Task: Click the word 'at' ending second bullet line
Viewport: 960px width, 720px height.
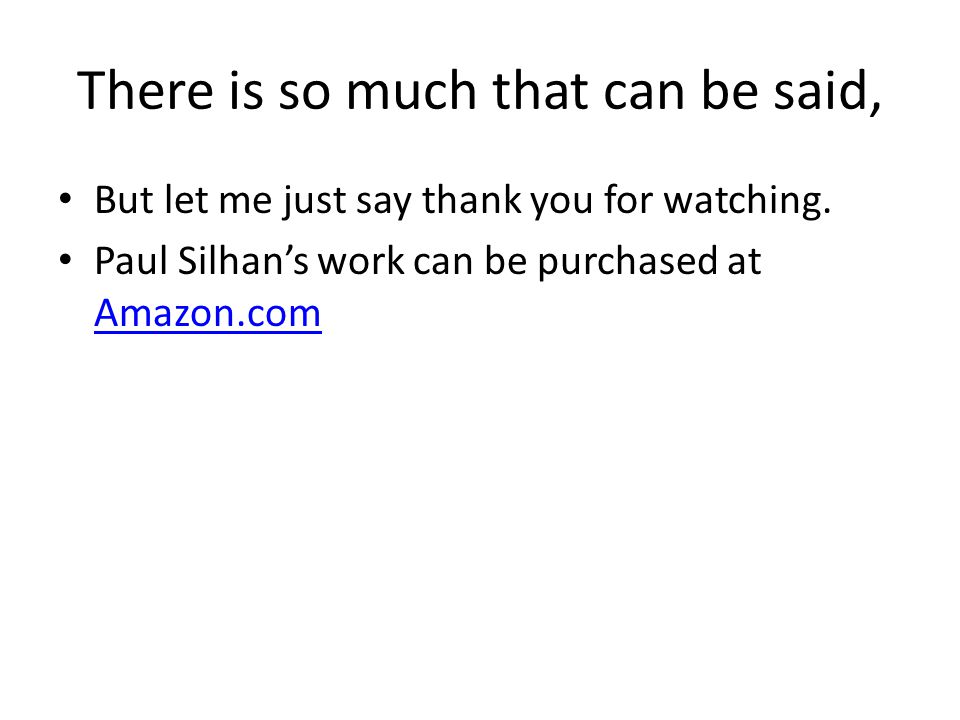Action: [x=744, y=262]
